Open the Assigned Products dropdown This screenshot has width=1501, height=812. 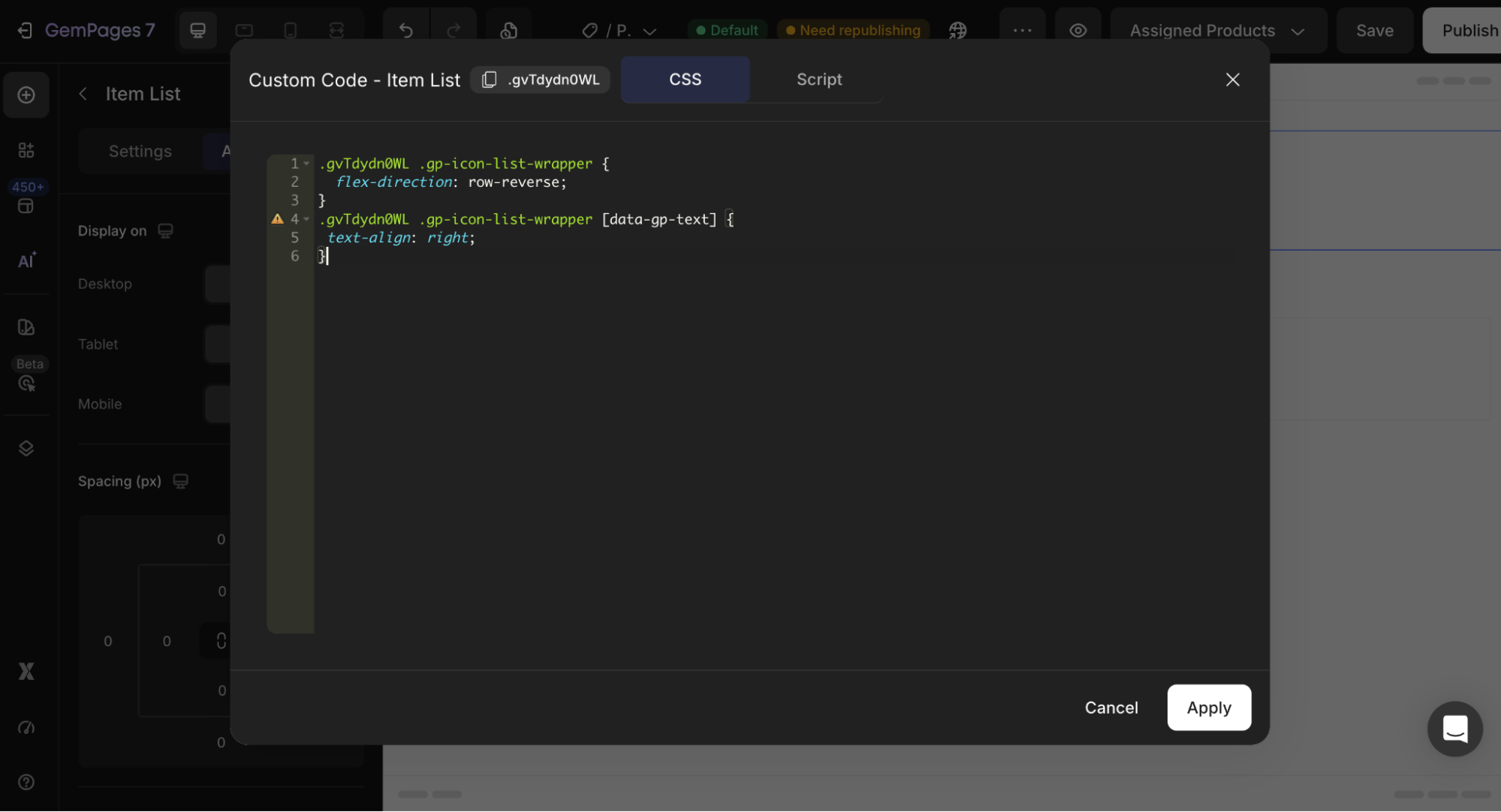[x=1218, y=30]
